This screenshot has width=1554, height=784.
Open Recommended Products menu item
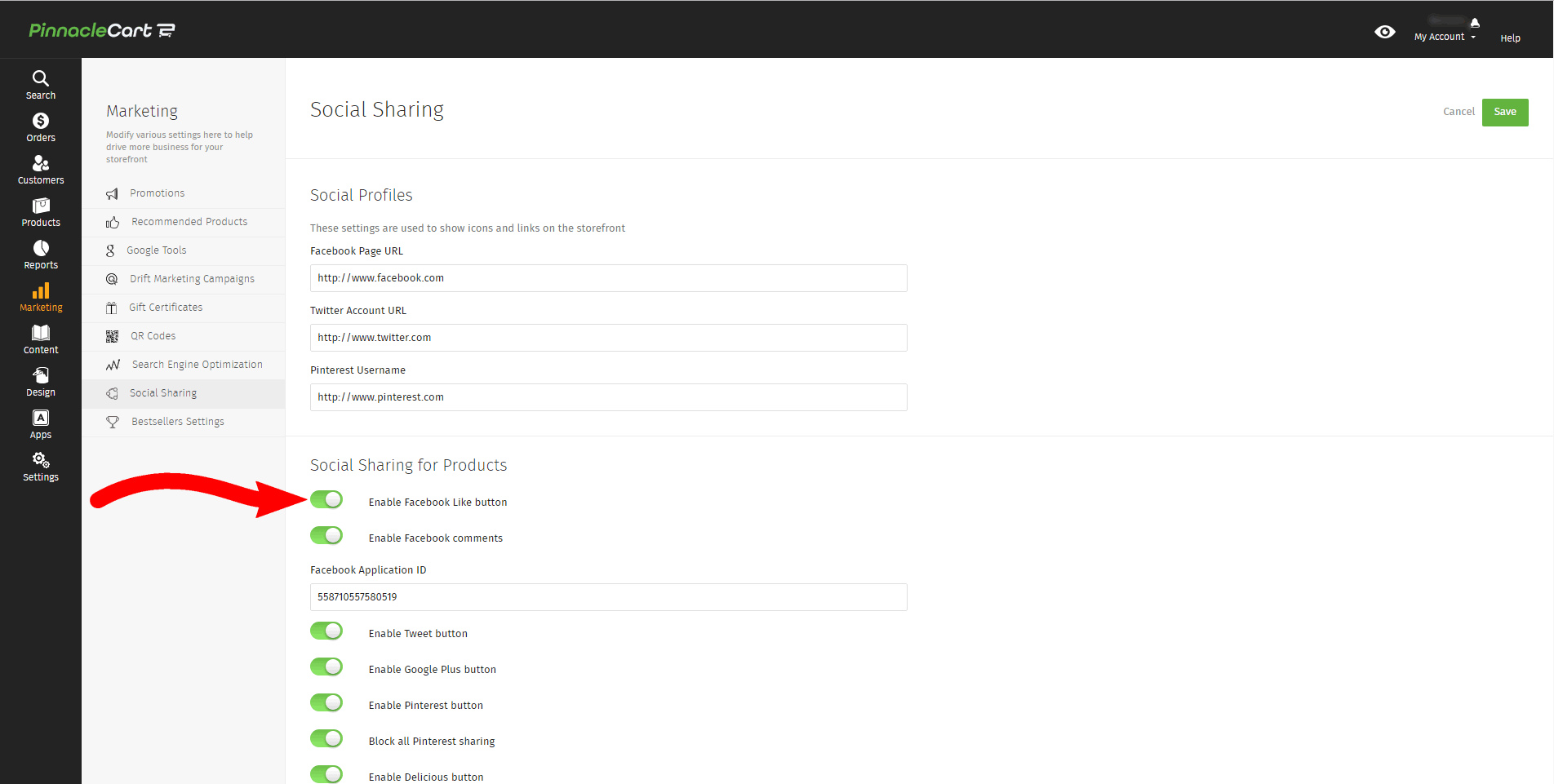pos(184,222)
